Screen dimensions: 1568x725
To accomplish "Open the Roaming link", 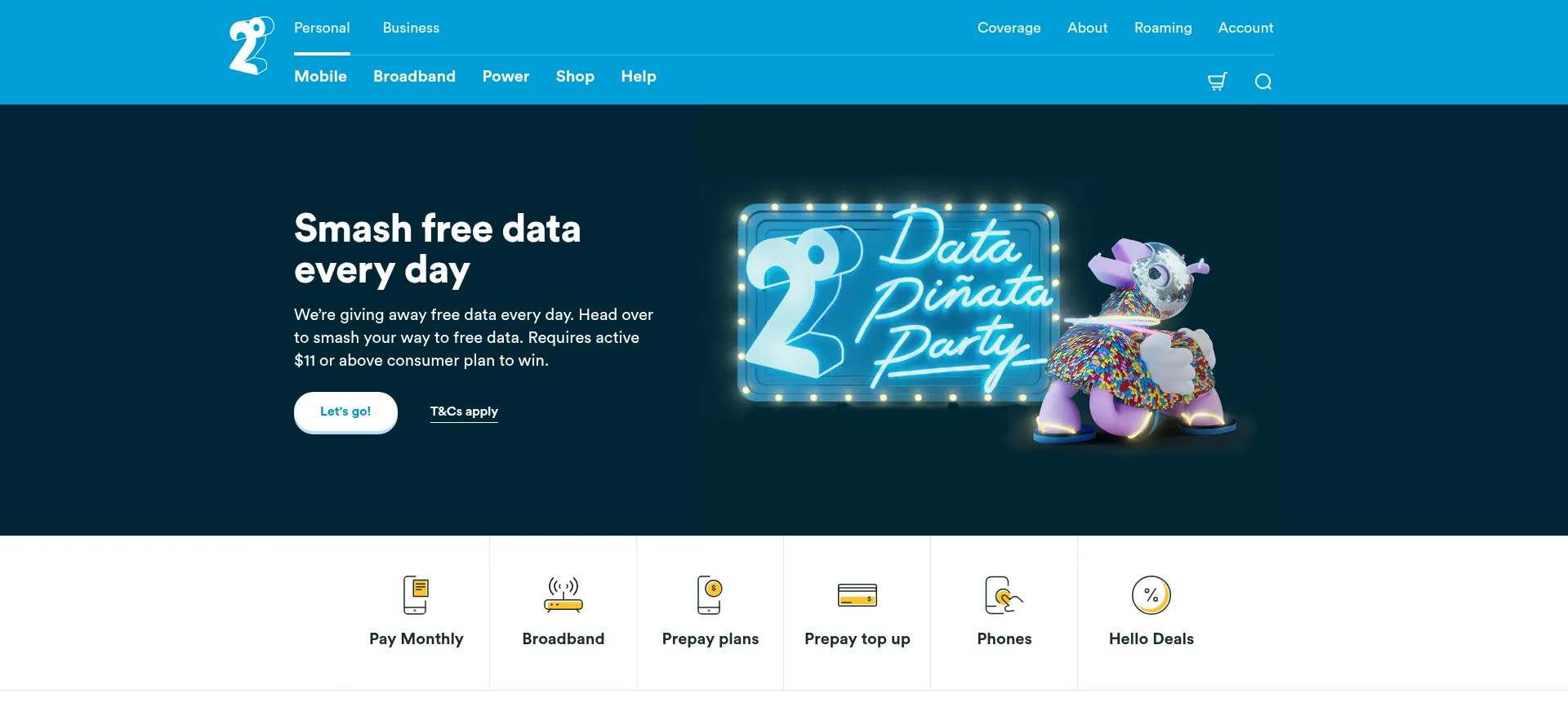I will pyautogui.click(x=1162, y=28).
